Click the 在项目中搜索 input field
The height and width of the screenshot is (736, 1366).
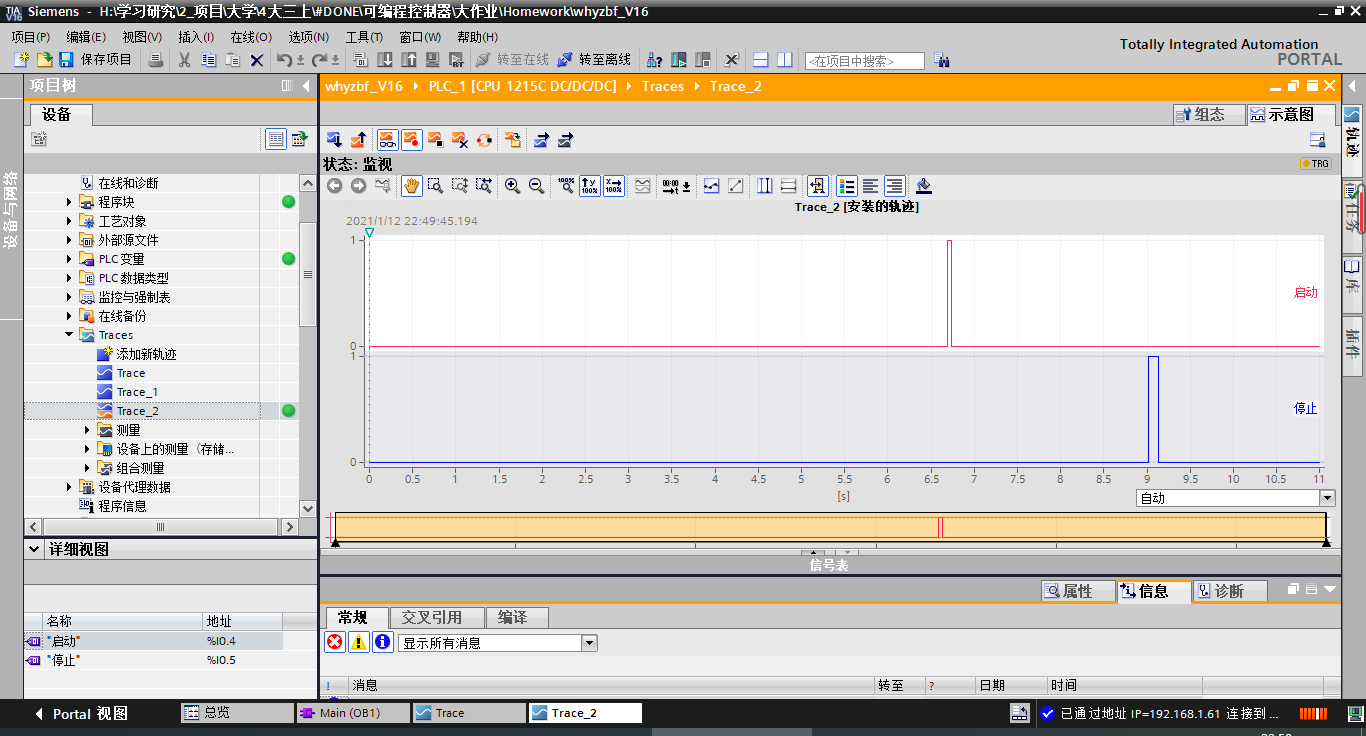click(x=864, y=61)
